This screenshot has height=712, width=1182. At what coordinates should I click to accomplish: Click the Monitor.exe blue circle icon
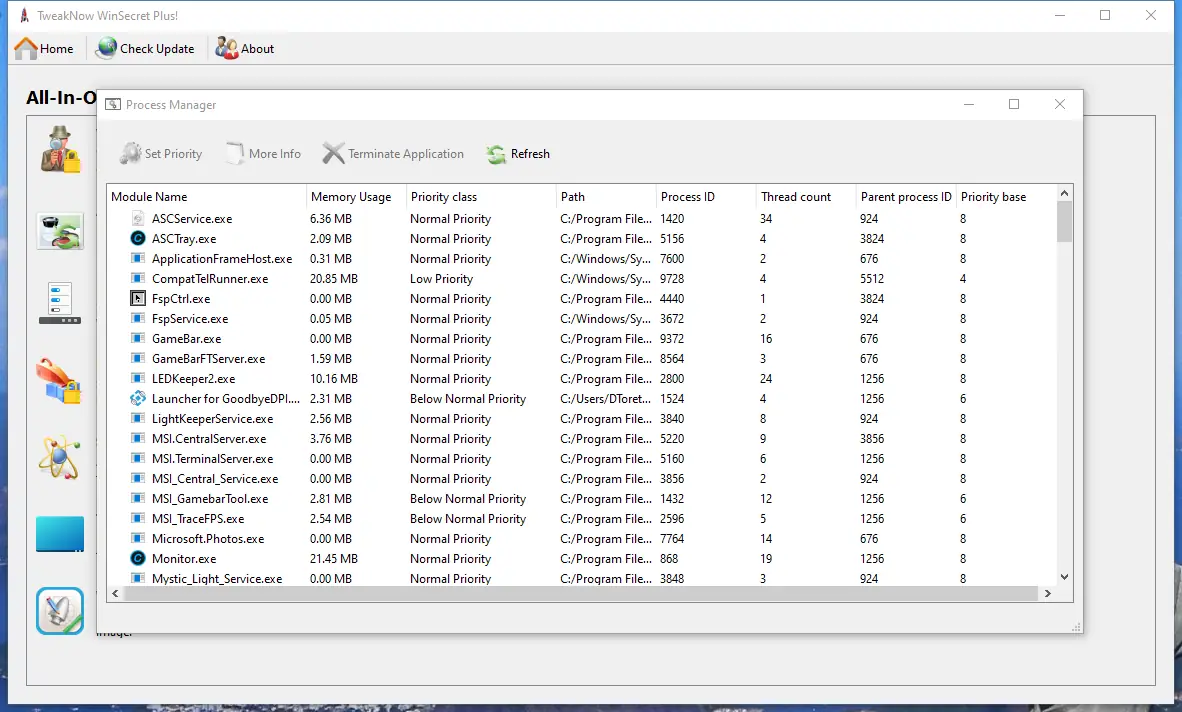coord(138,559)
